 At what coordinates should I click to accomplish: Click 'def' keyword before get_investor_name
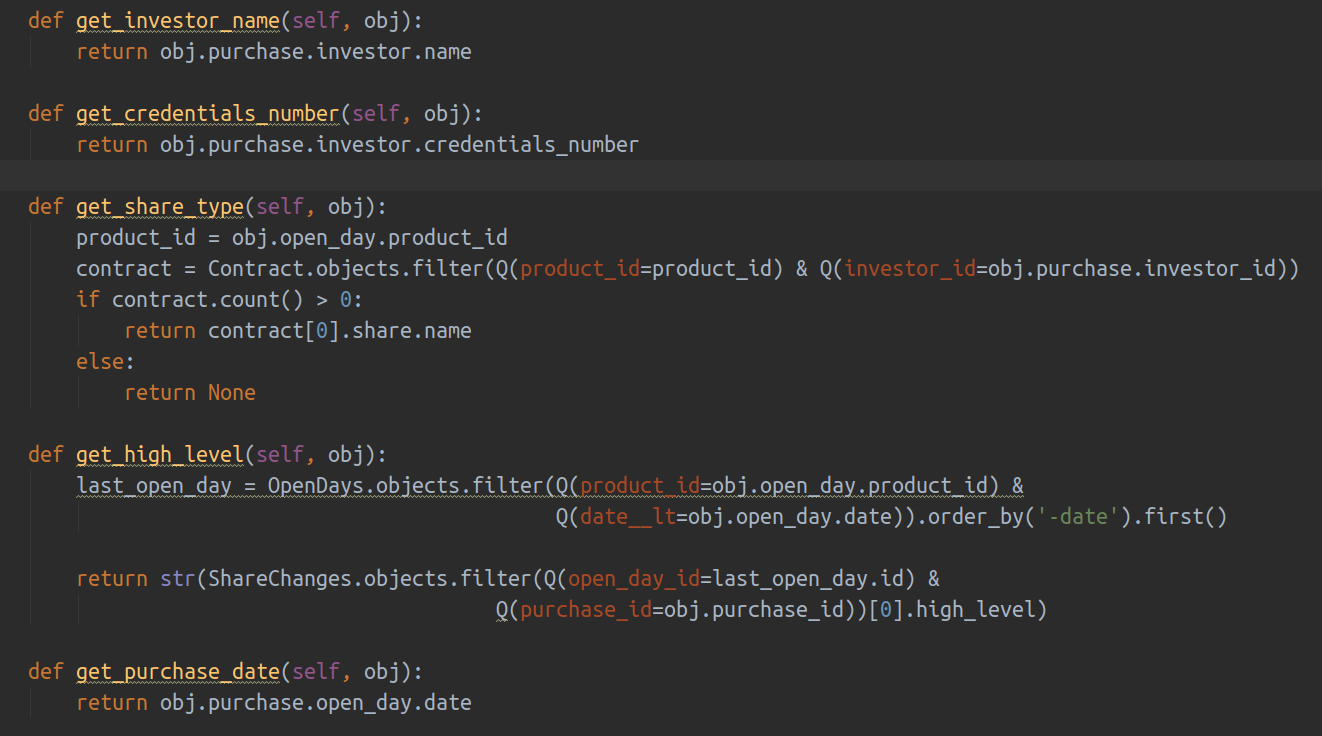46,21
